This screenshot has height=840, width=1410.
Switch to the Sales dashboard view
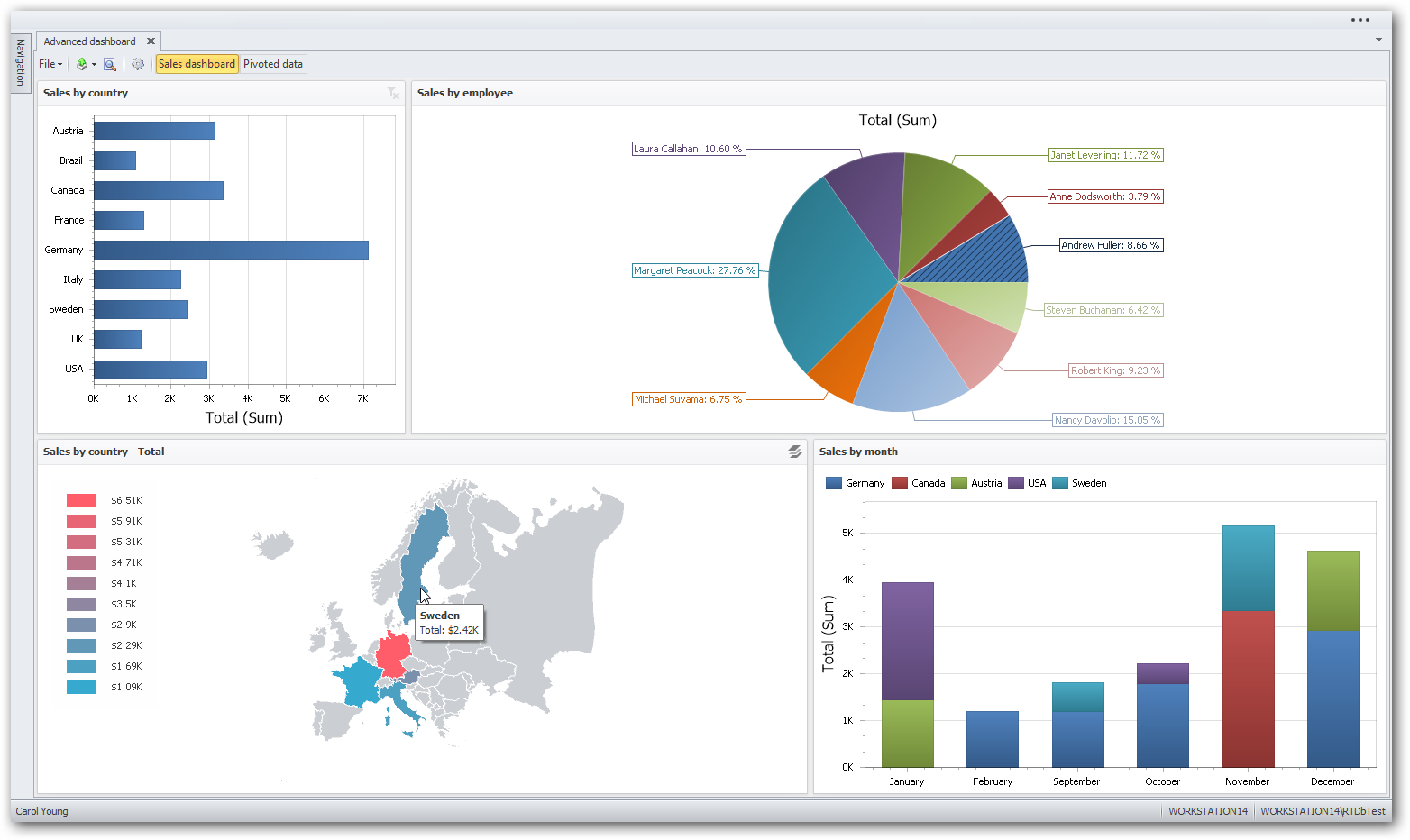point(197,64)
